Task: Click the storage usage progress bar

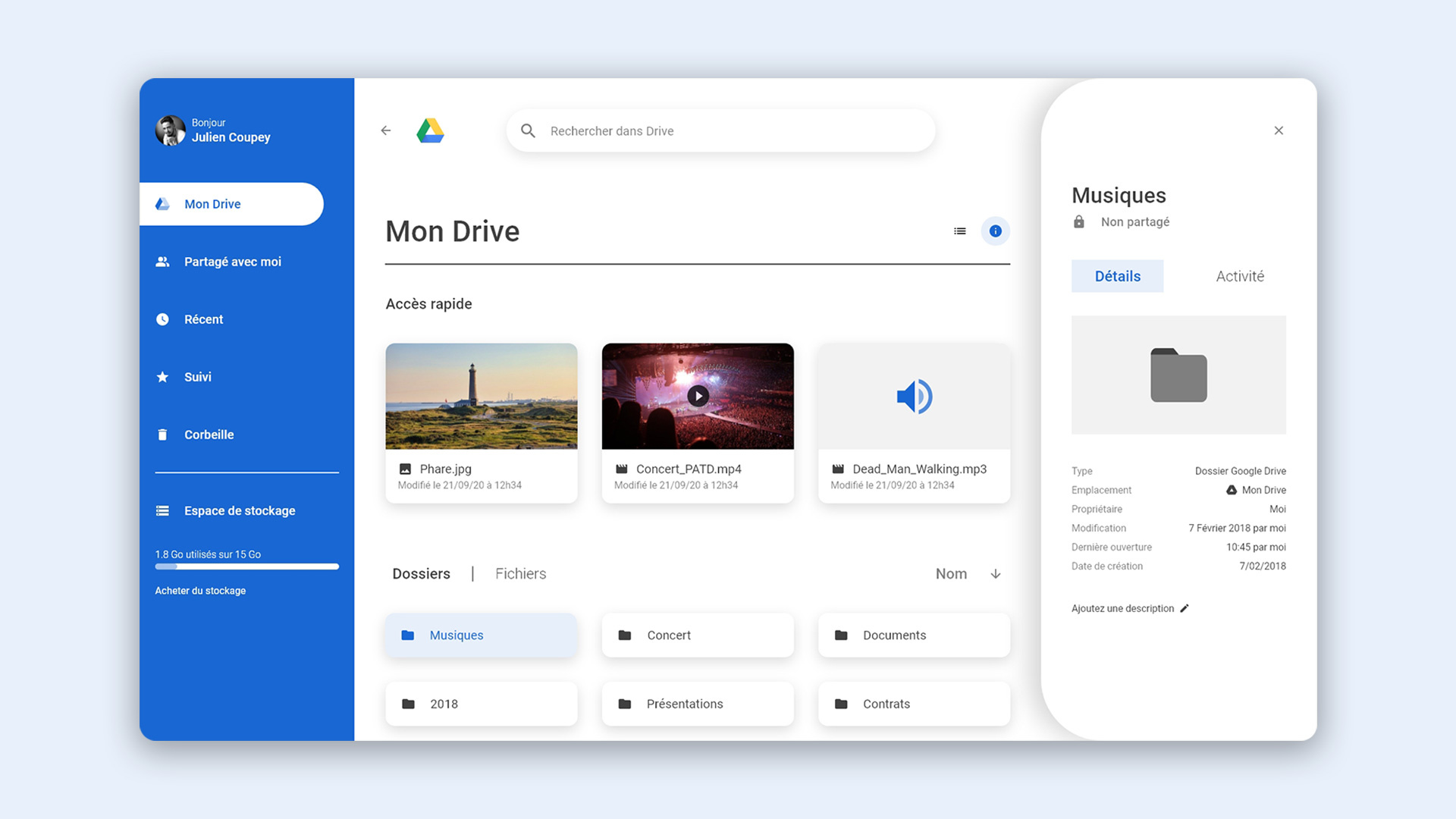Action: pyautogui.click(x=246, y=566)
